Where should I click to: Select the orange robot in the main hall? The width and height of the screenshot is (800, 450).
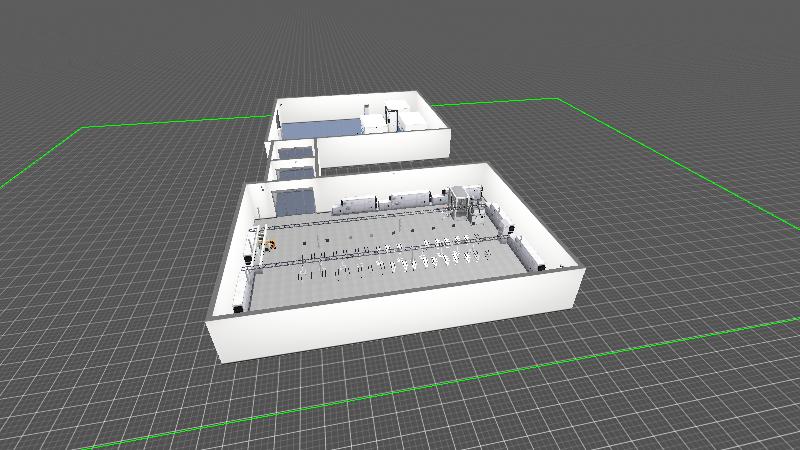pyautogui.click(x=269, y=242)
